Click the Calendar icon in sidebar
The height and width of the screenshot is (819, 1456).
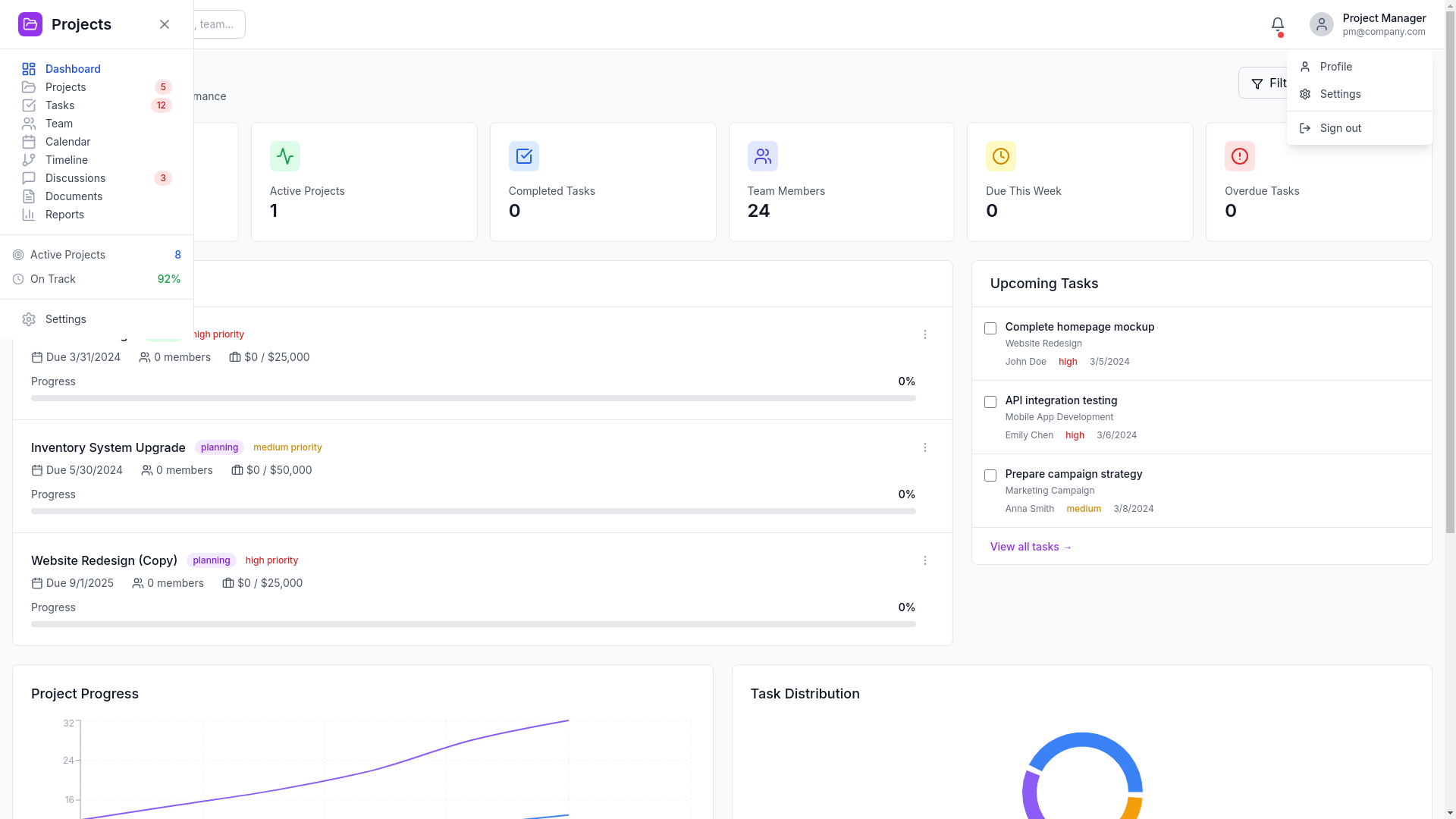(x=29, y=142)
